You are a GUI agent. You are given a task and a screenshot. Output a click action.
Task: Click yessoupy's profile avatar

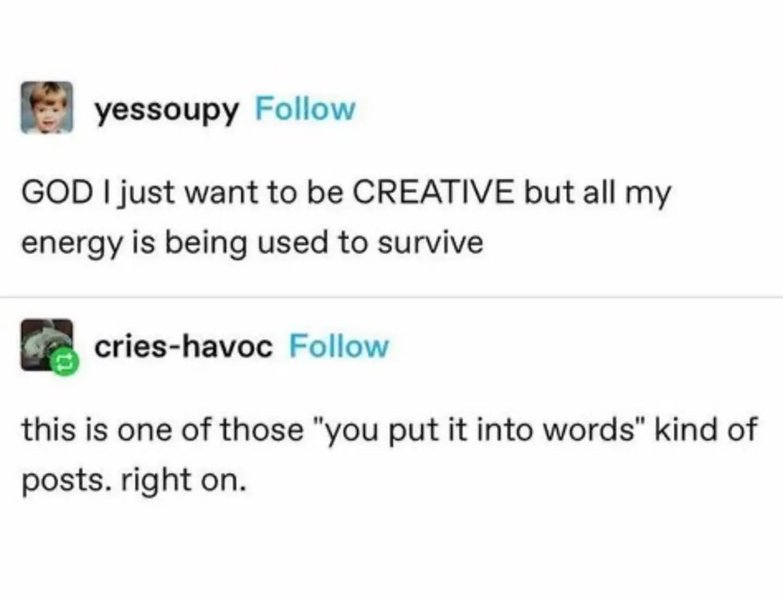(x=47, y=108)
